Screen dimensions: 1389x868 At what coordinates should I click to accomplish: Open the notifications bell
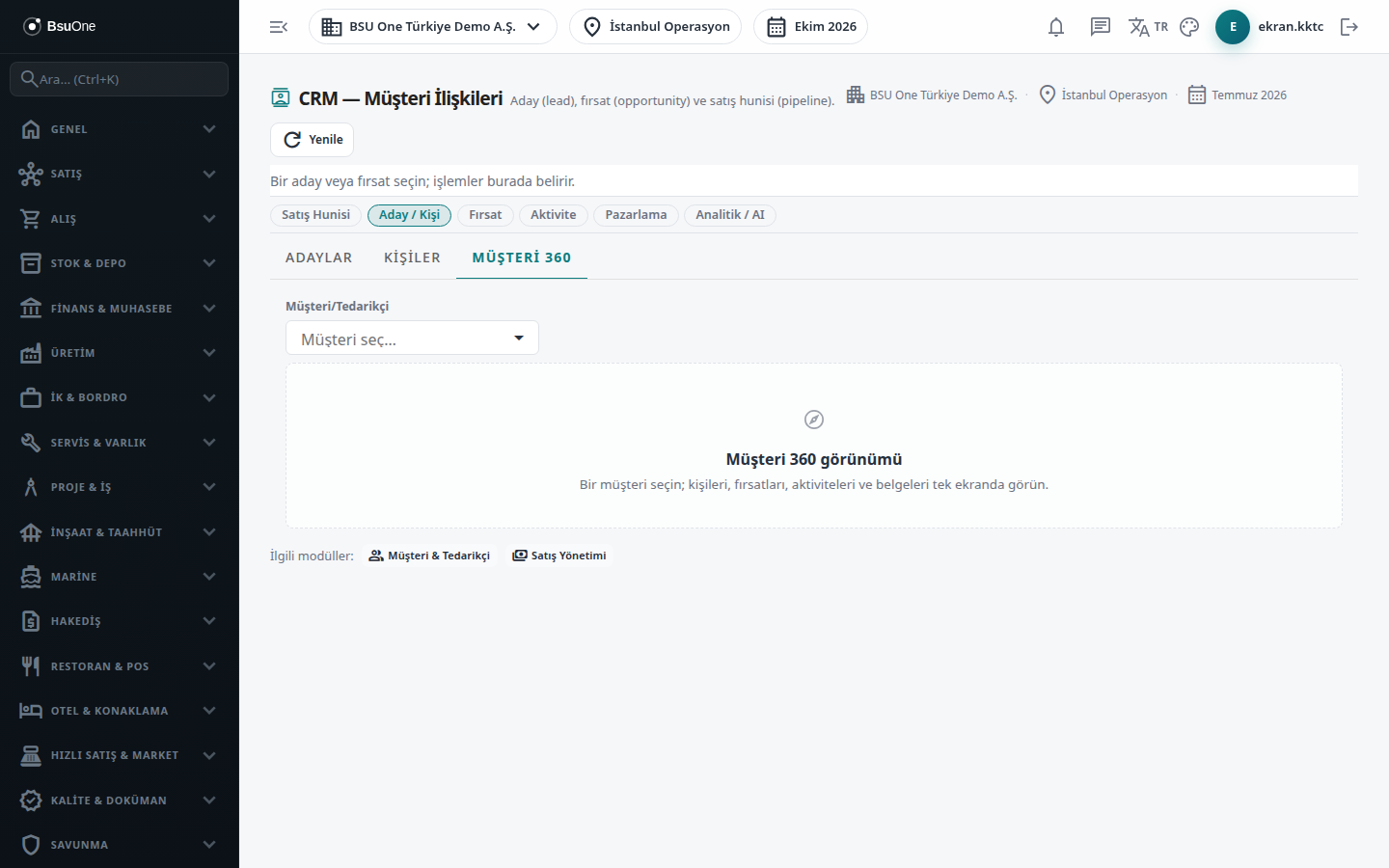[x=1056, y=27]
